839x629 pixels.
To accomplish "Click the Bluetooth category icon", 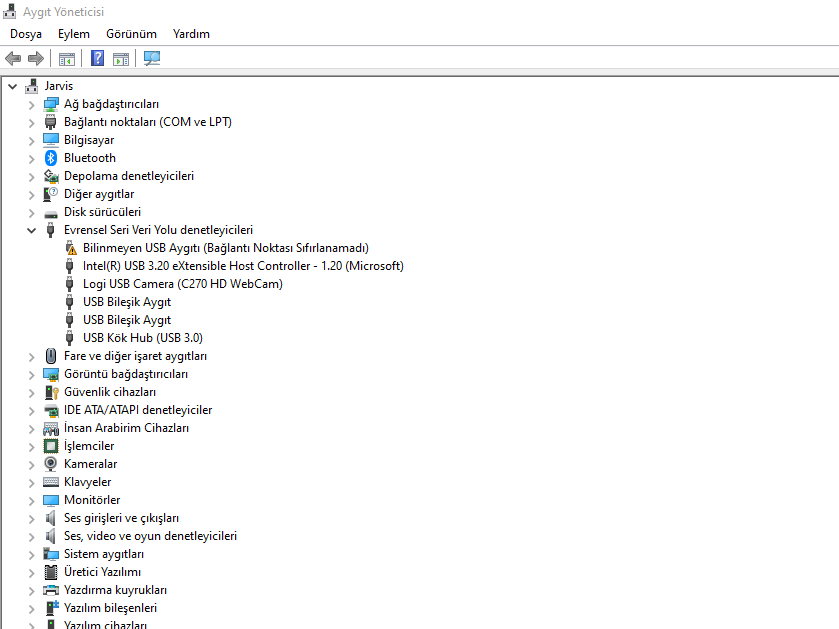I will point(50,158).
